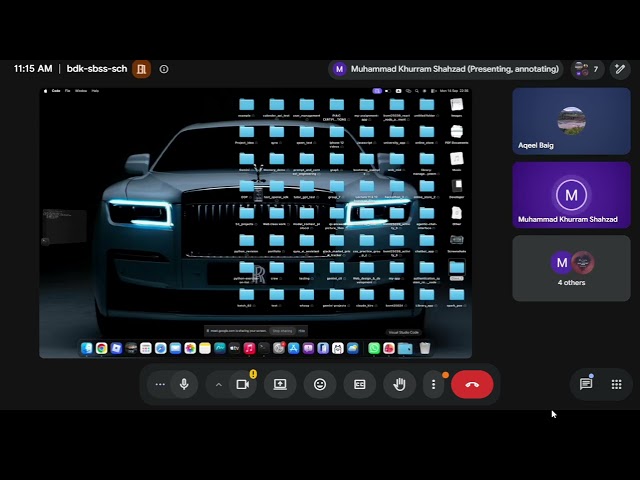Image resolution: width=640 pixels, height=480 pixels.
Task: Select the python_revision folder
Action: (246, 243)
